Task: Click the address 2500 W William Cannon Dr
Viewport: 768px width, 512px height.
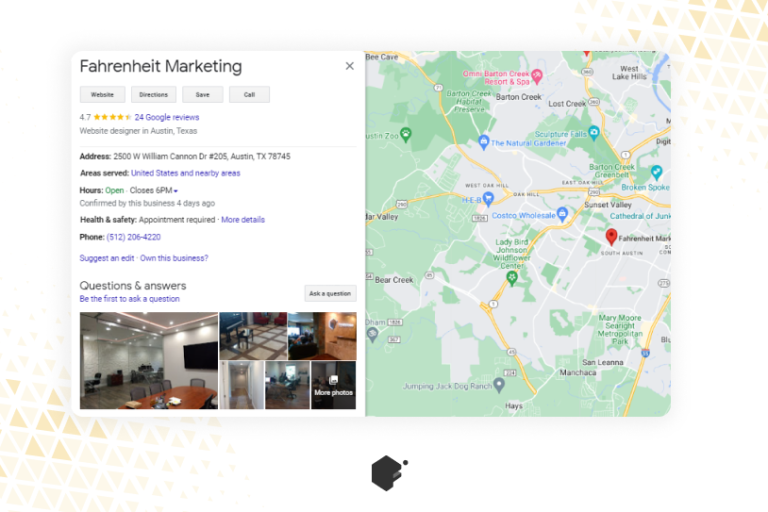Action: point(201,156)
